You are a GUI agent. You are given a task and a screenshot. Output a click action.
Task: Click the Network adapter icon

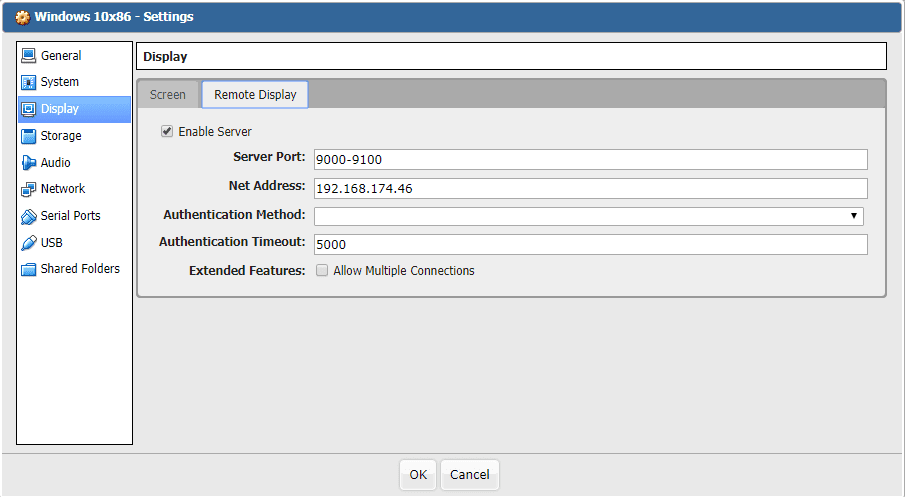[x=28, y=189]
